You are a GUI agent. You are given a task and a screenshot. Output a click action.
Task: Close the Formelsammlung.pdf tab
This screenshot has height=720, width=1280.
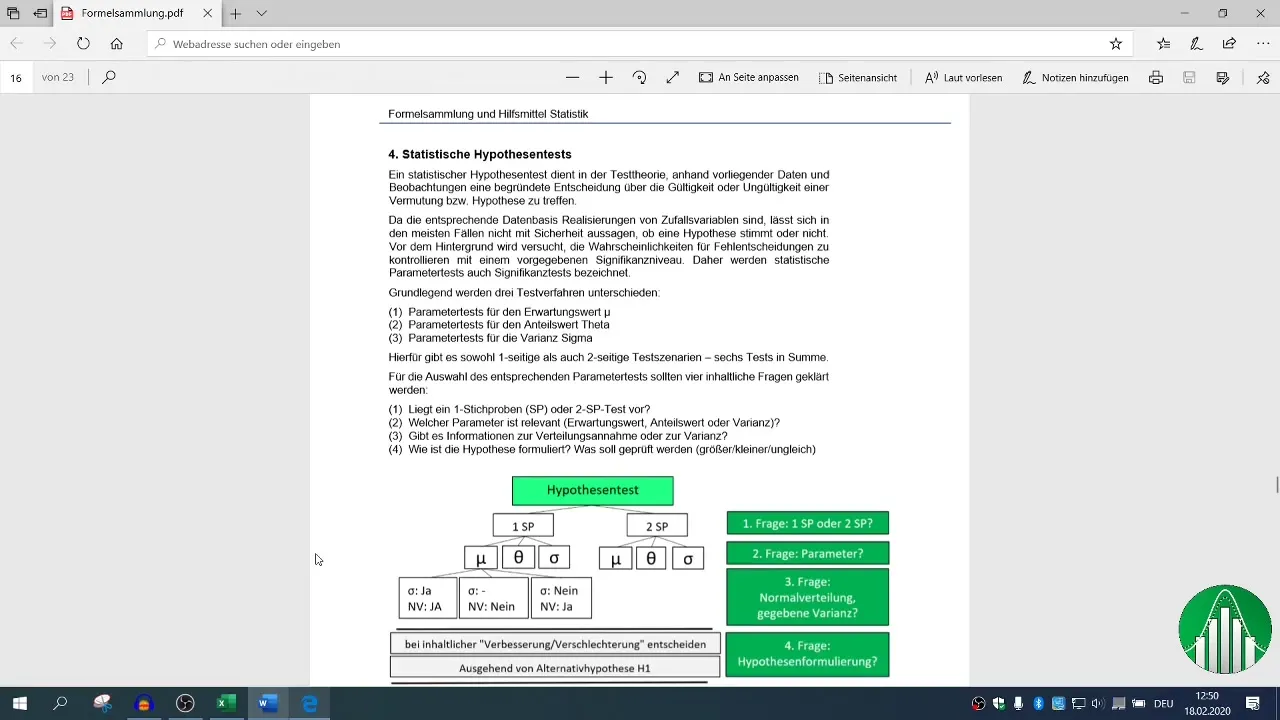coord(207,14)
